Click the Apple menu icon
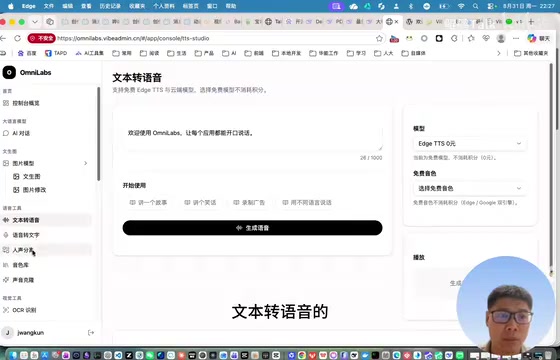Image resolution: width=560 pixels, height=360 pixels. [x=11, y=6]
